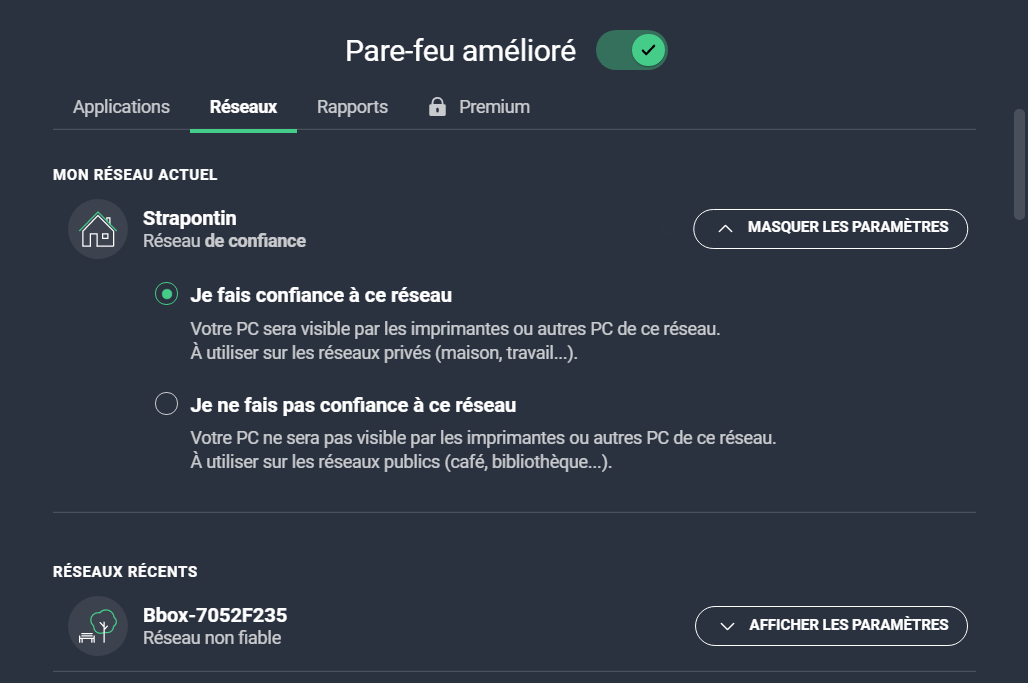Click AFFICHER LES PARAMÈTRES for Bbox-7052F235

click(831, 625)
